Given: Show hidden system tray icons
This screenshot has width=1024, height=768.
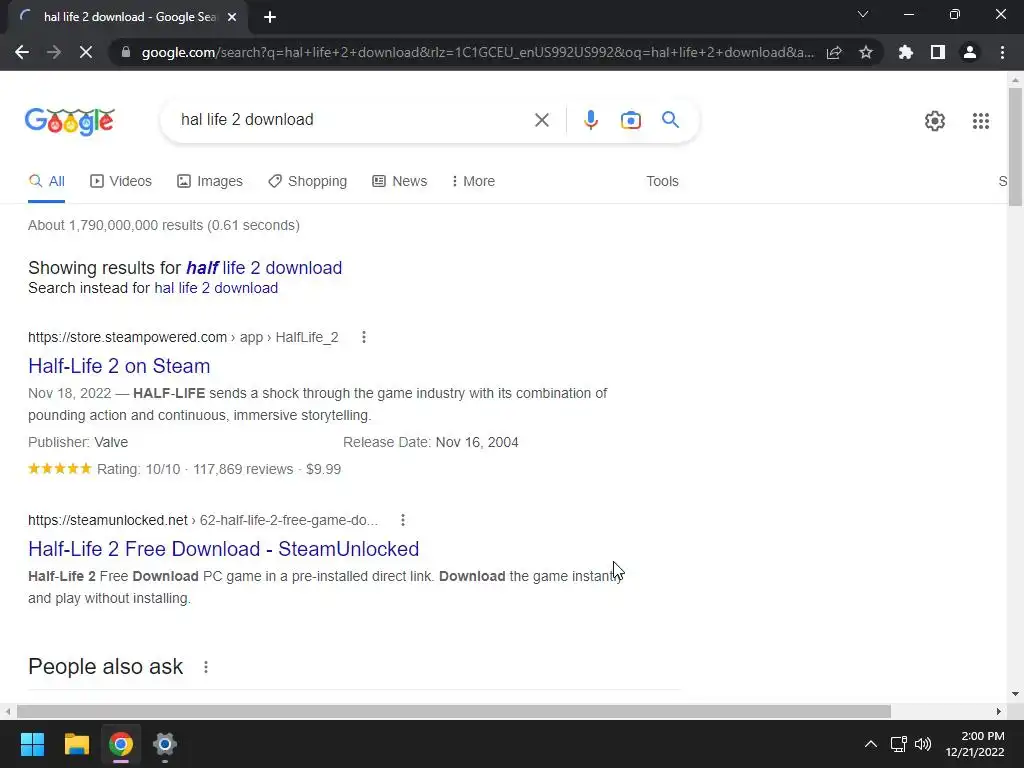Looking at the screenshot, I should click(871, 744).
